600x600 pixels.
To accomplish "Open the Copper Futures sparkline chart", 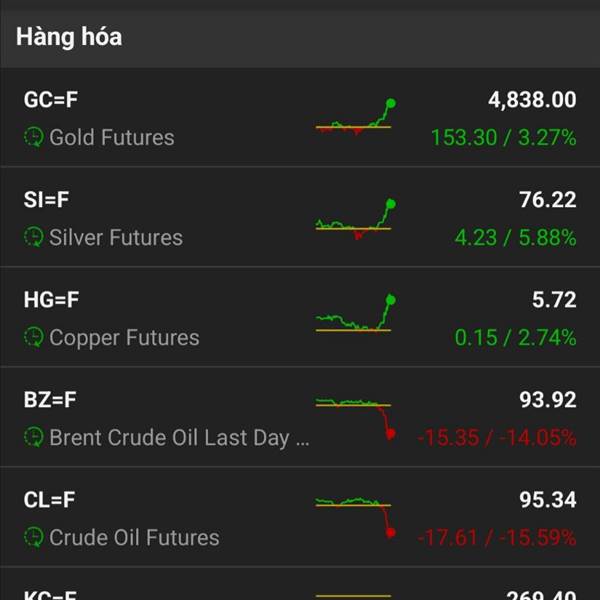I will click(355, 315).
